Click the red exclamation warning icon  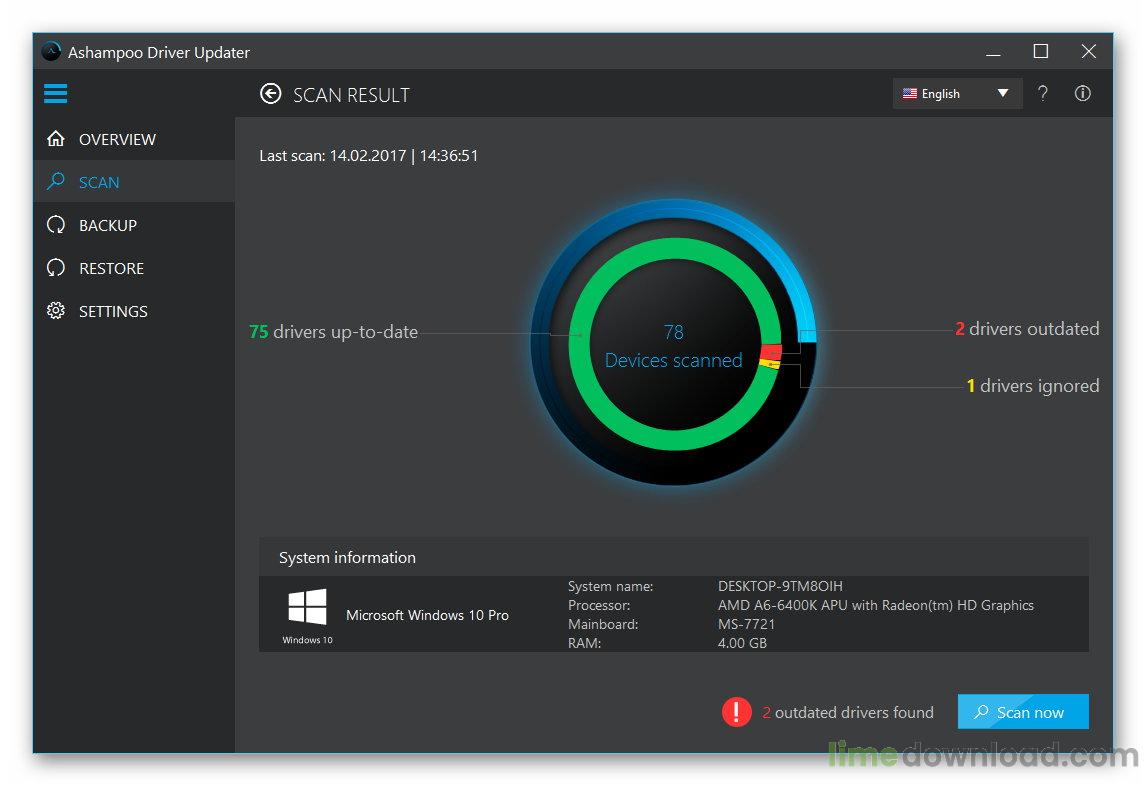[x=737, y=711]
